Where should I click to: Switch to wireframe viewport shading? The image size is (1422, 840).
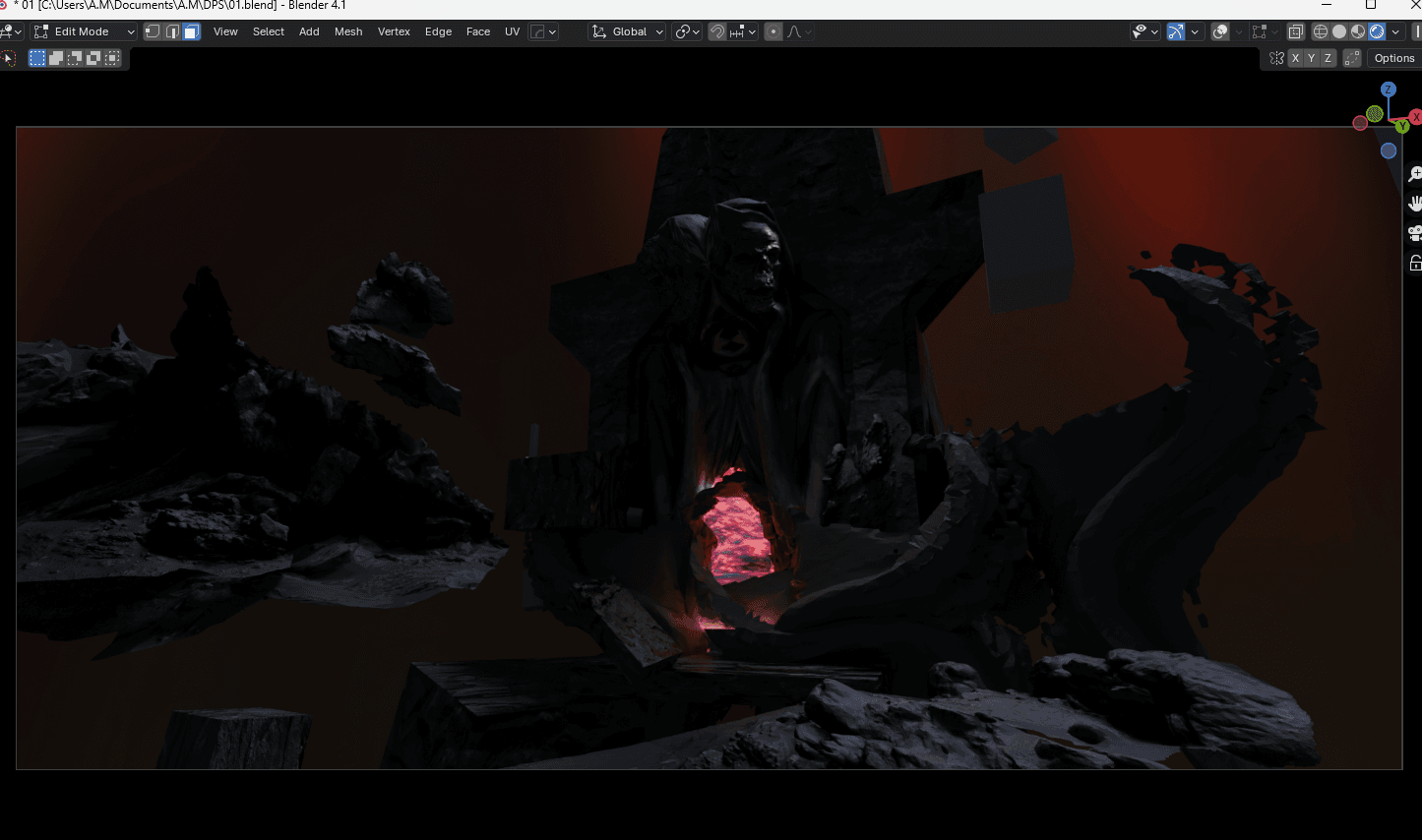[x=1321, y=32]
